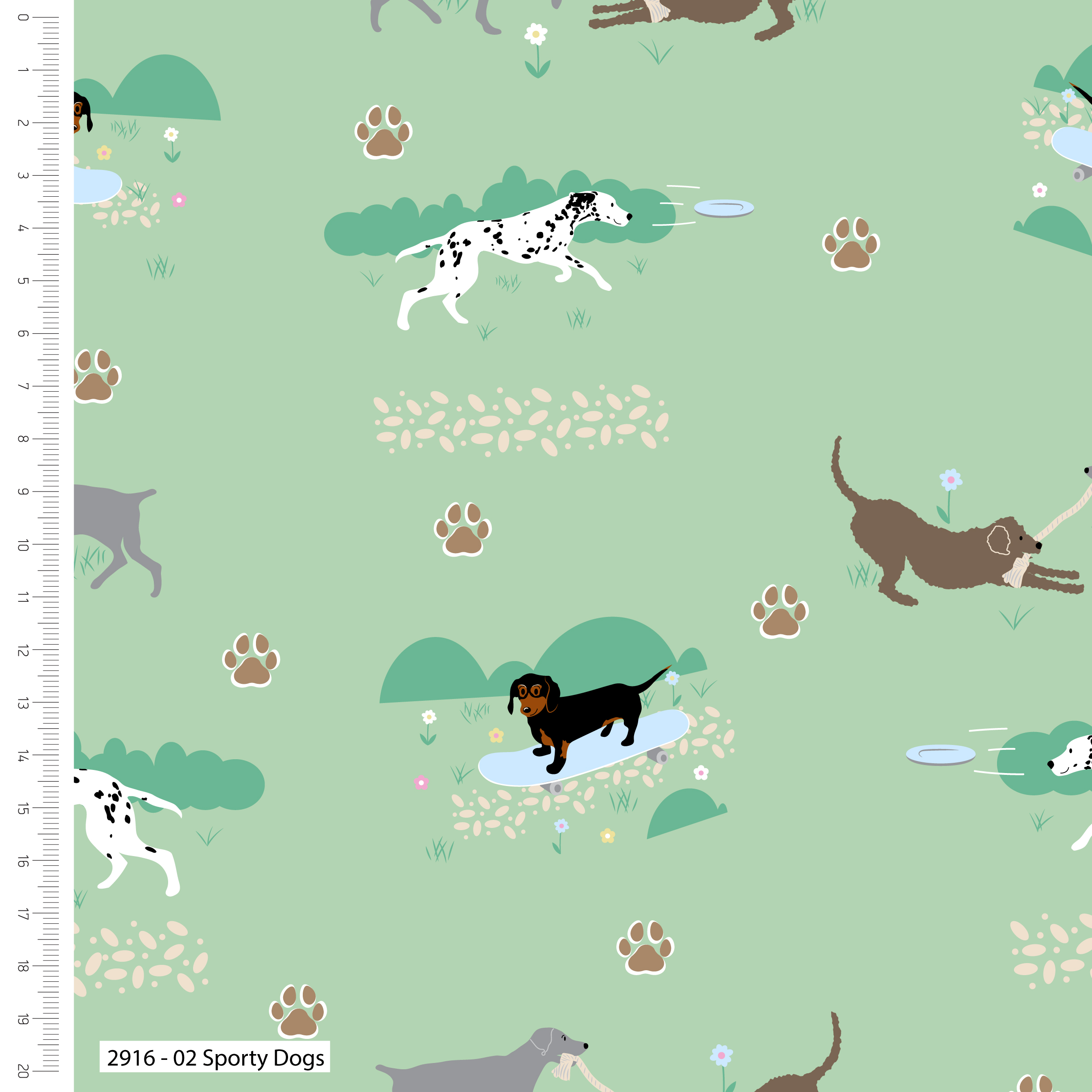
Task: Click ruler number 20
Action: coord(23,1071)
